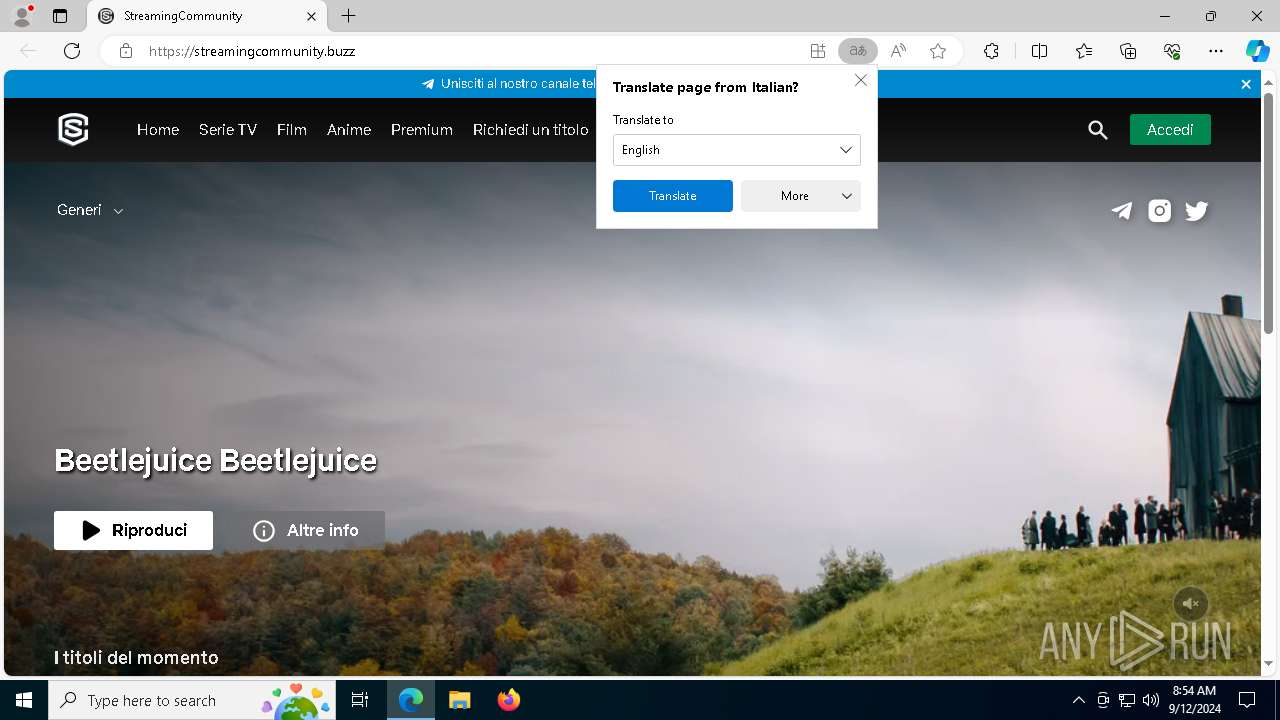
Task: Open the Favorites list icon
Action: [1084, 51]
